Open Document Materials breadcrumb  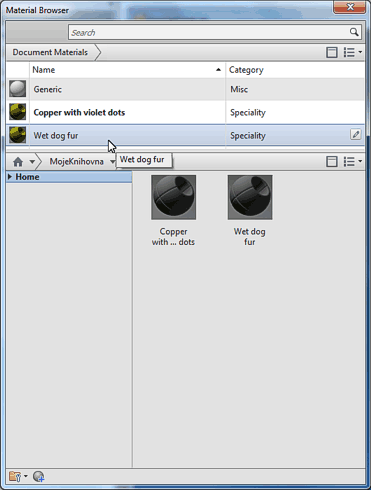(50, 52)
